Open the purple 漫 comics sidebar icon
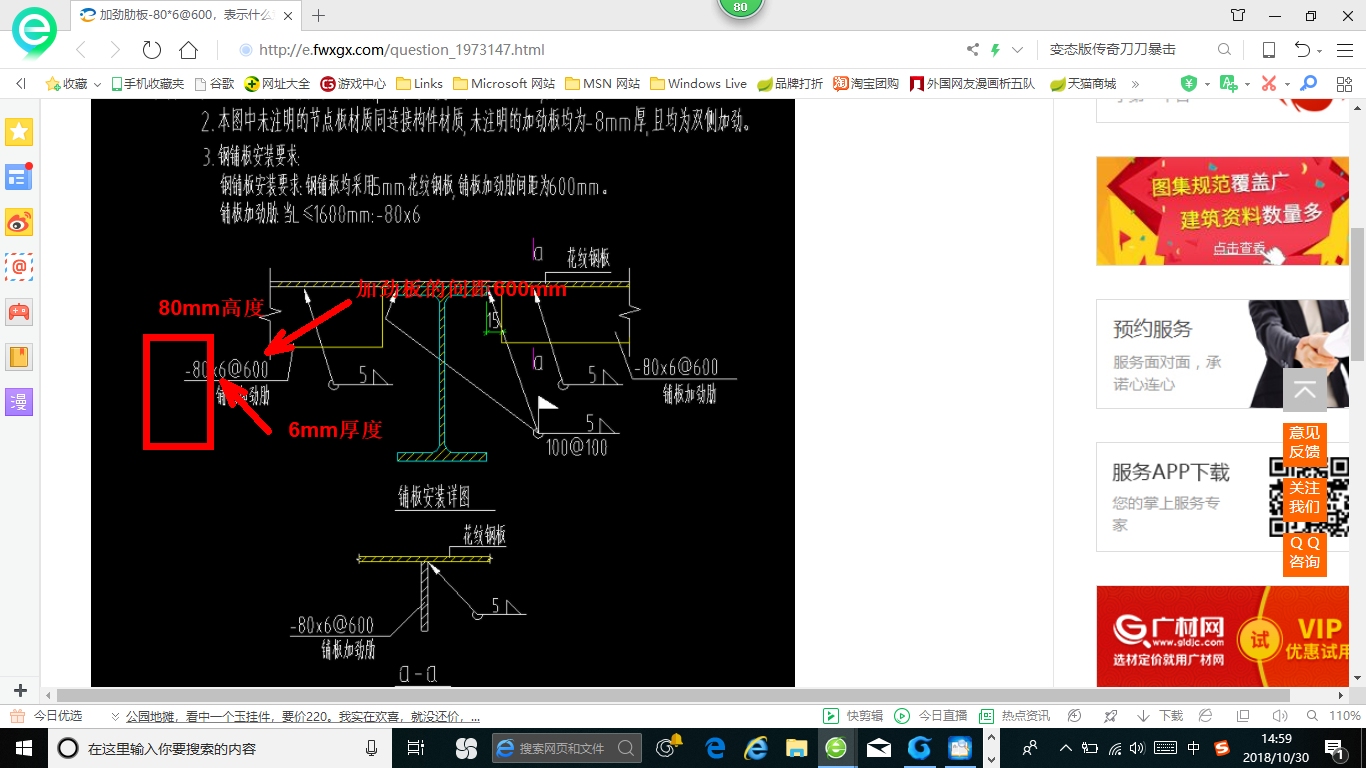The width and height of the screenshot is (1366, 768). [x=19, y=402]
